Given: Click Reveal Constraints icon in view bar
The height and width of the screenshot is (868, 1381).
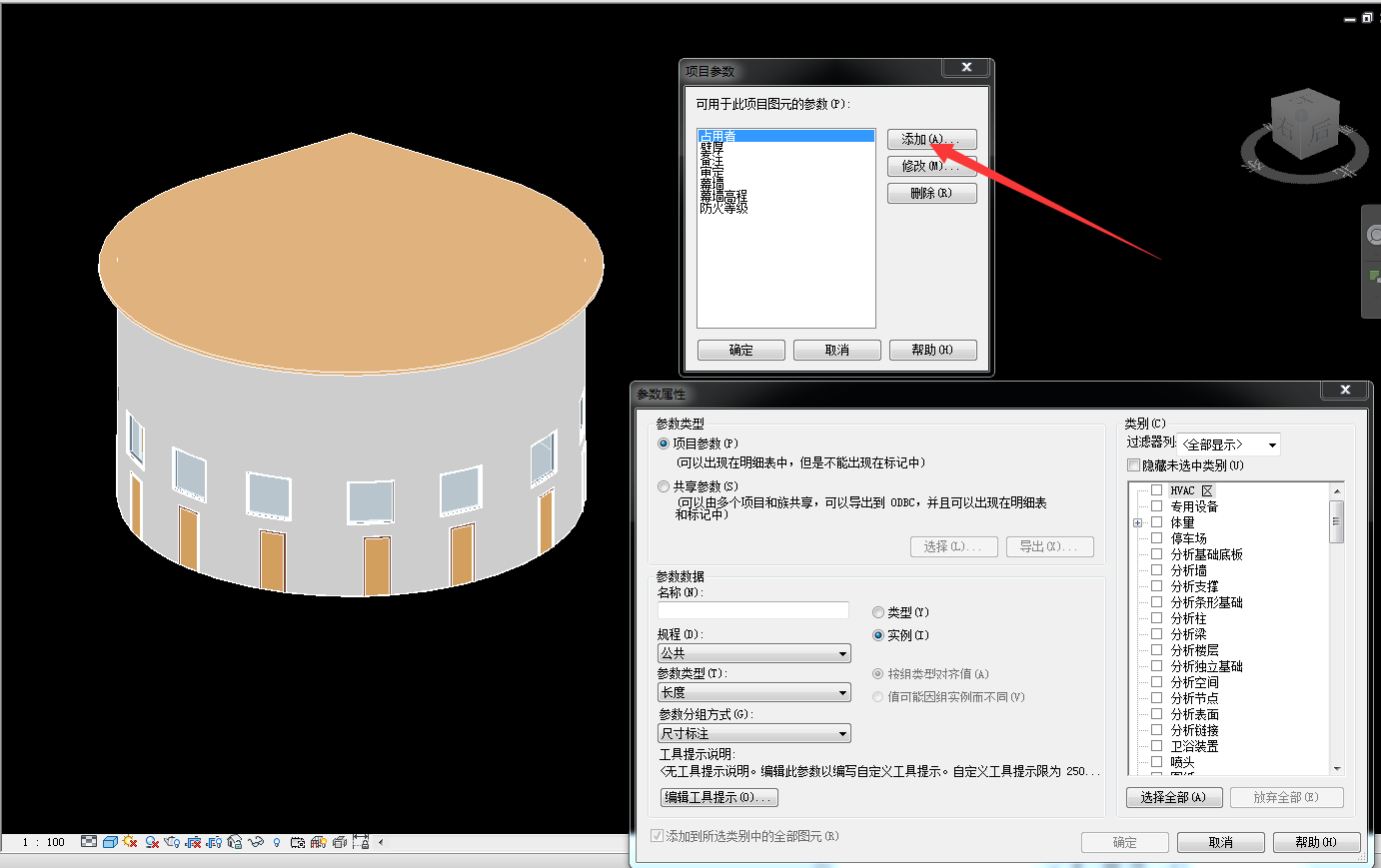Looking at the screenshot, I should point(361,842).
